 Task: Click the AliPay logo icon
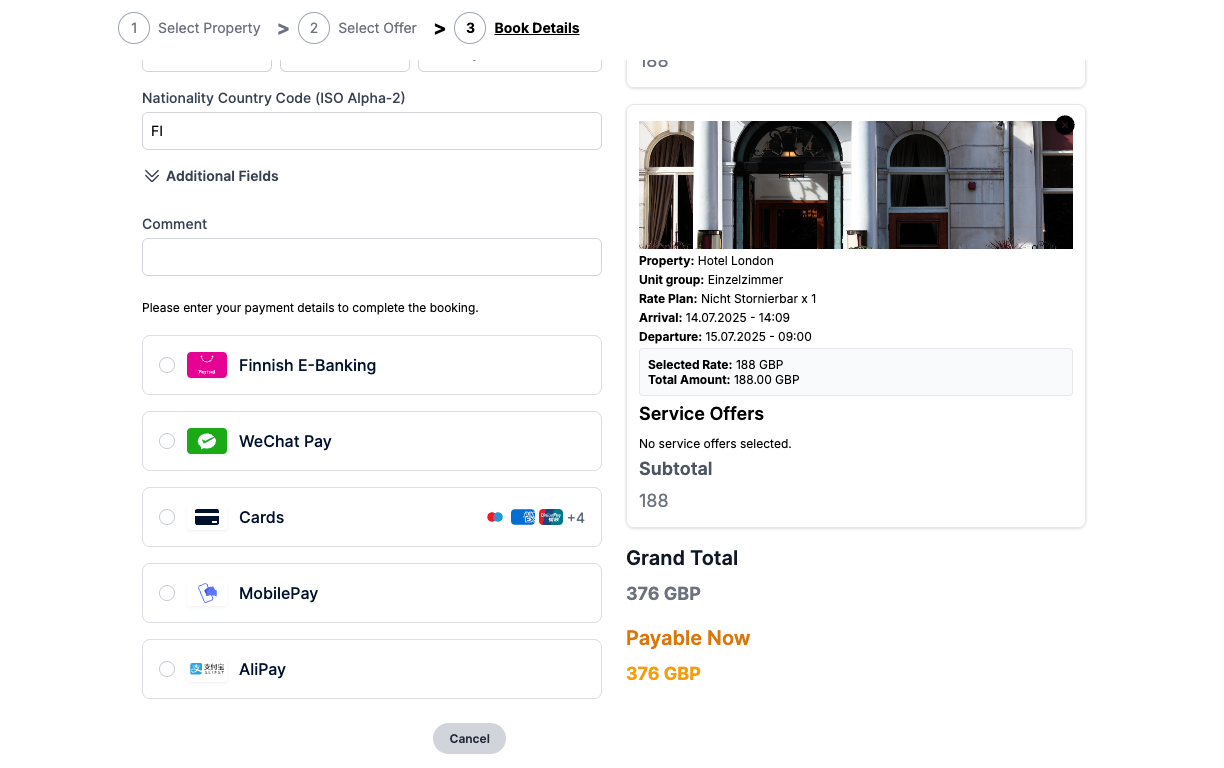tap(207, 669)
